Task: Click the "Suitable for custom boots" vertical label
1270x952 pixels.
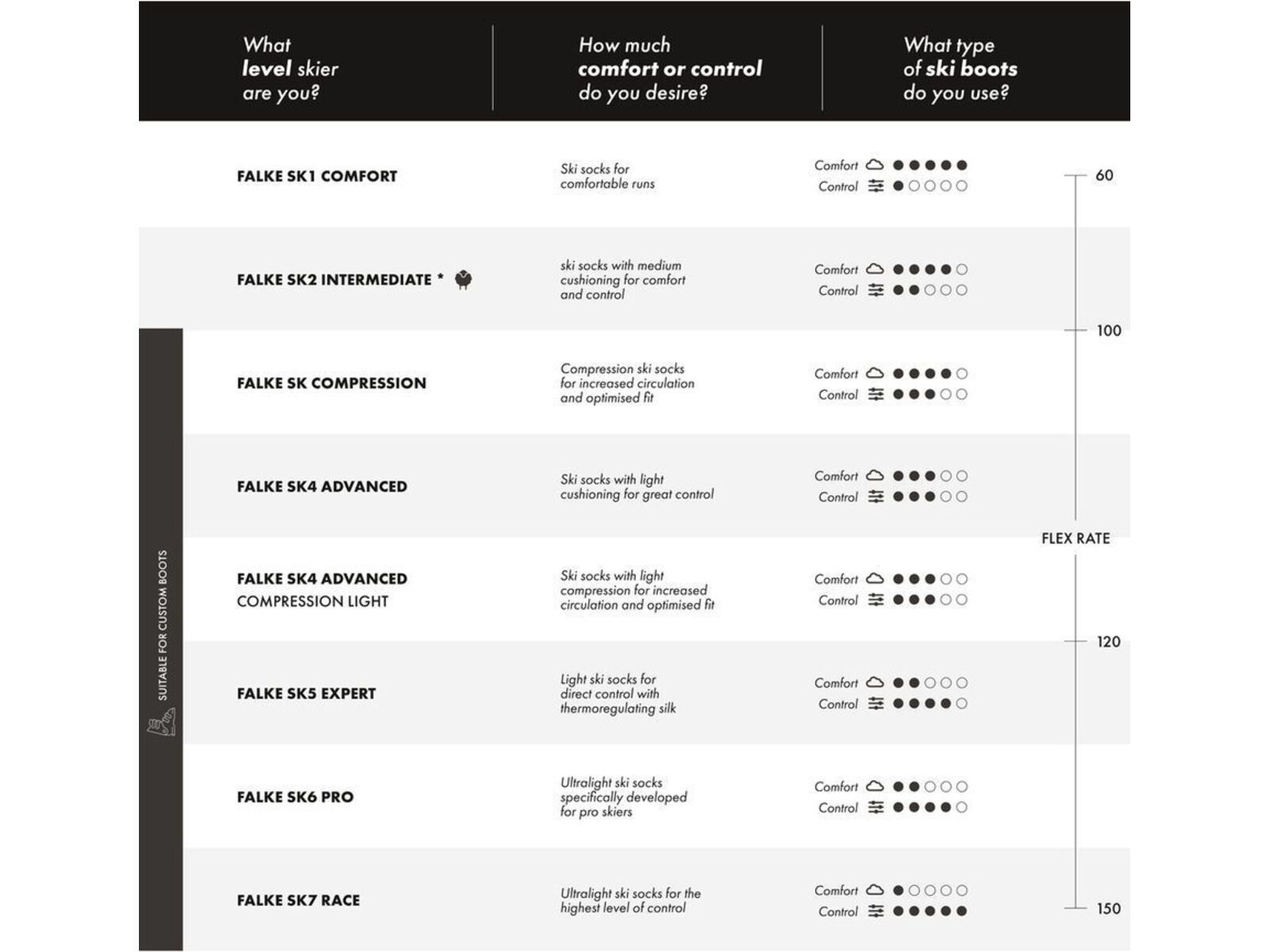Action: coord(162,625)
